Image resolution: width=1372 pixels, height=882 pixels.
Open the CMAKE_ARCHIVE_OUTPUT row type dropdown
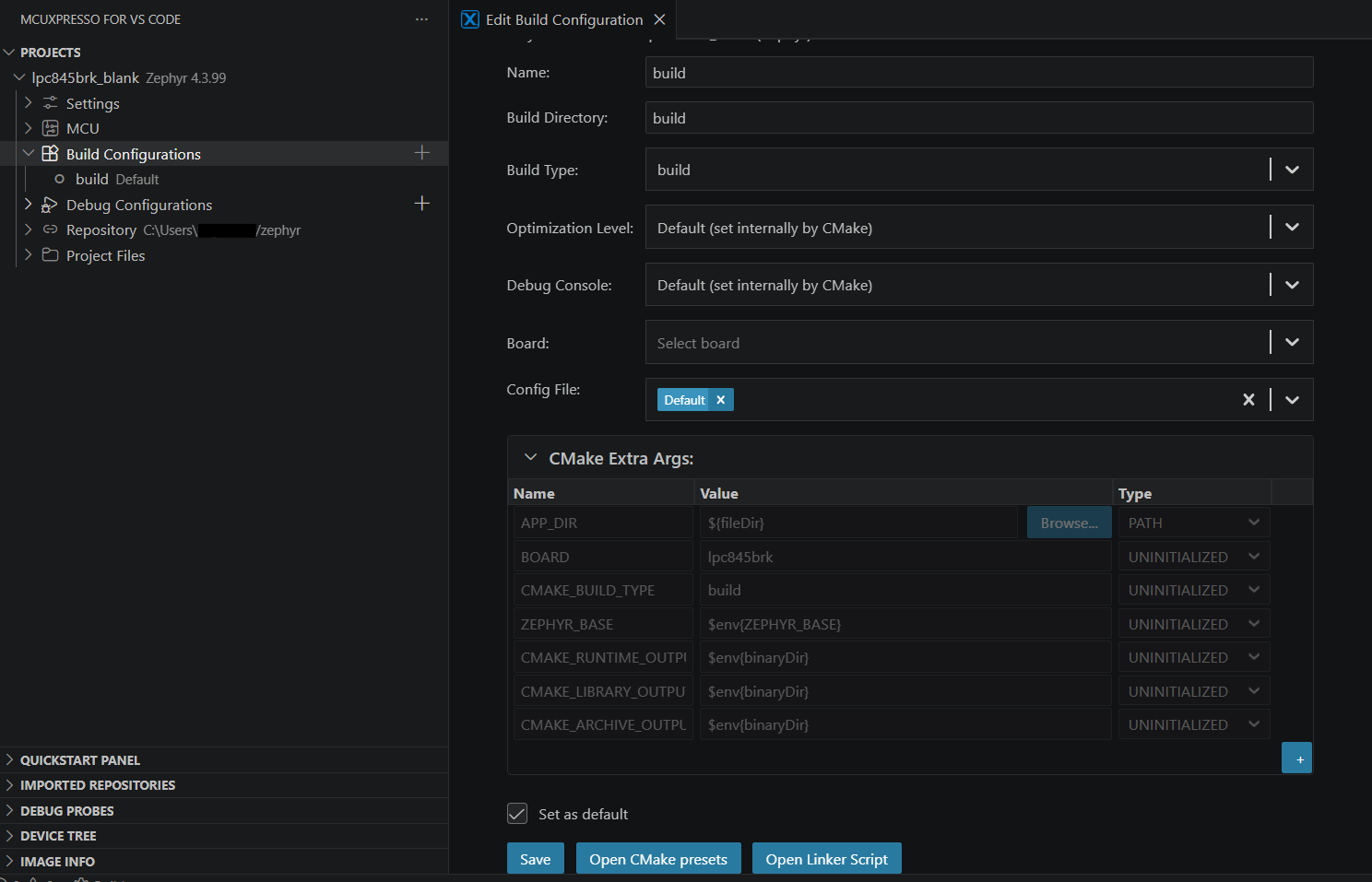pyautogui.click(x=1194, y=724)
